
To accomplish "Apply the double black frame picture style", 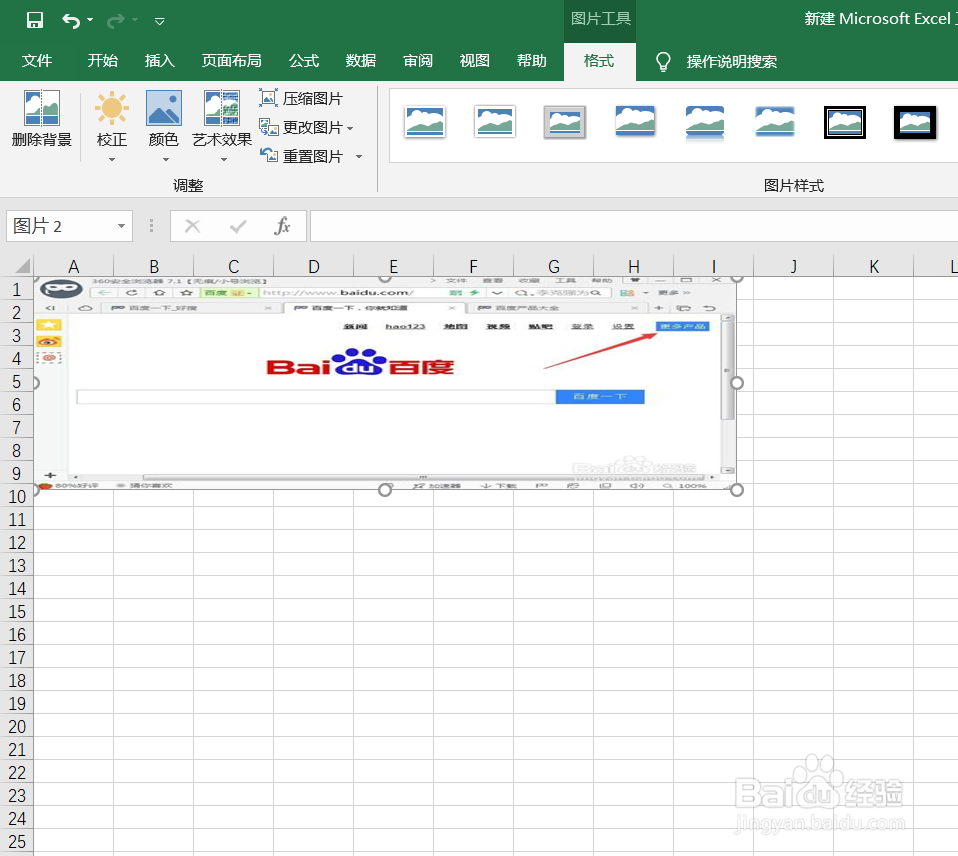I will tap(844, 122).
